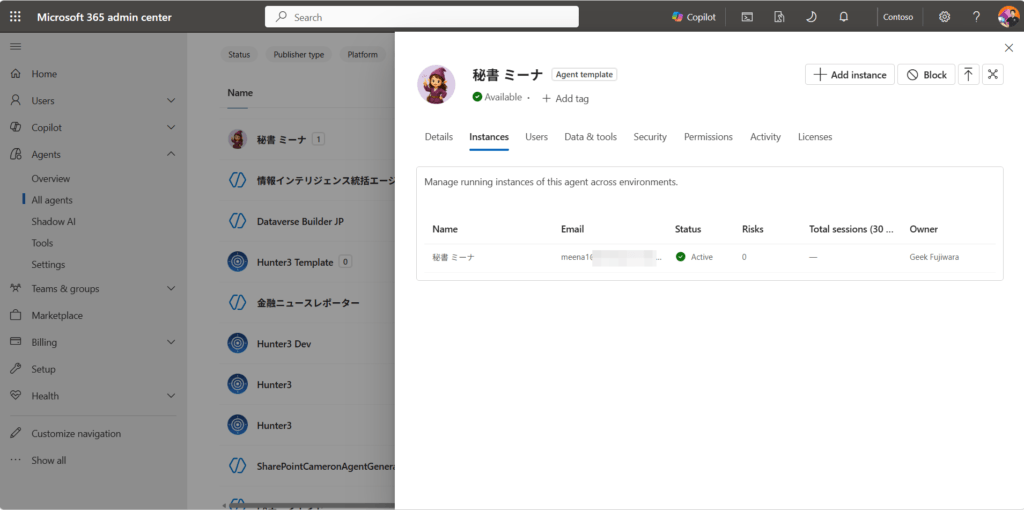Open the Permissions tab
This screenshot has height=510, width=1024.
(709, 137)
